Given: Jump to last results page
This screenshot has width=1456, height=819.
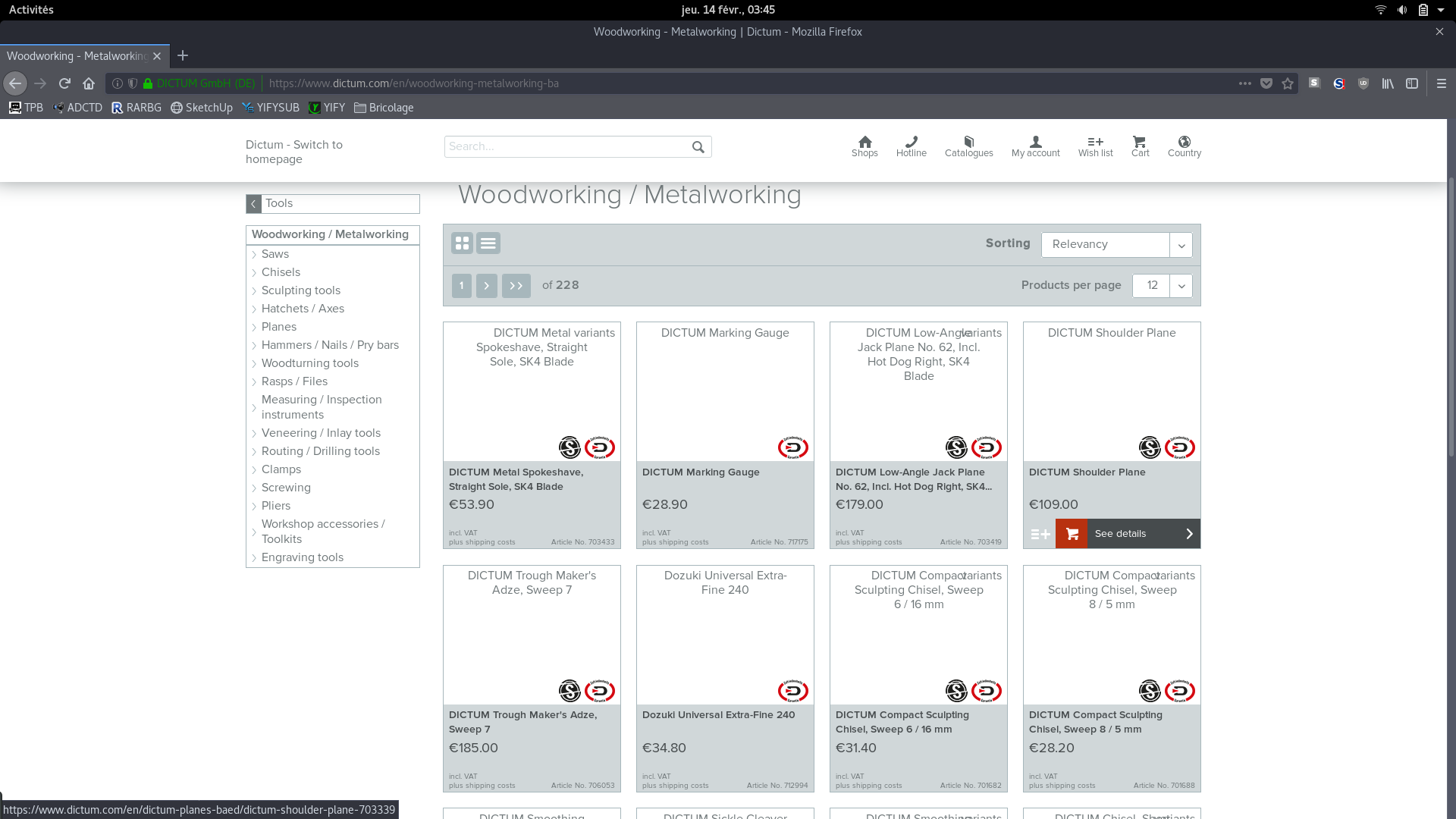Looking at the screenshot, I should (516, 286).
